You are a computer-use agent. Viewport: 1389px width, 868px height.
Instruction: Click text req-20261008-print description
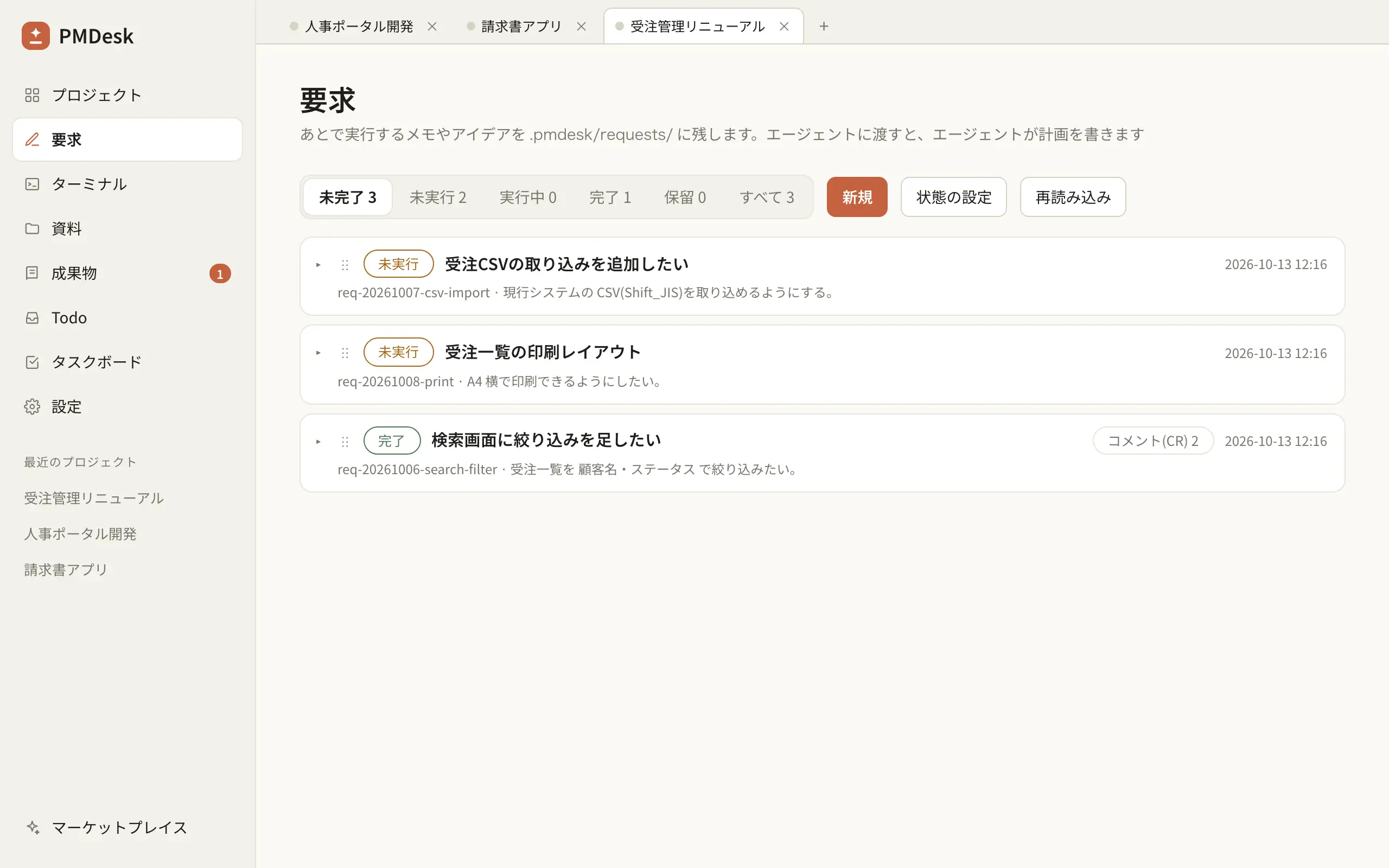pos(500,382)
